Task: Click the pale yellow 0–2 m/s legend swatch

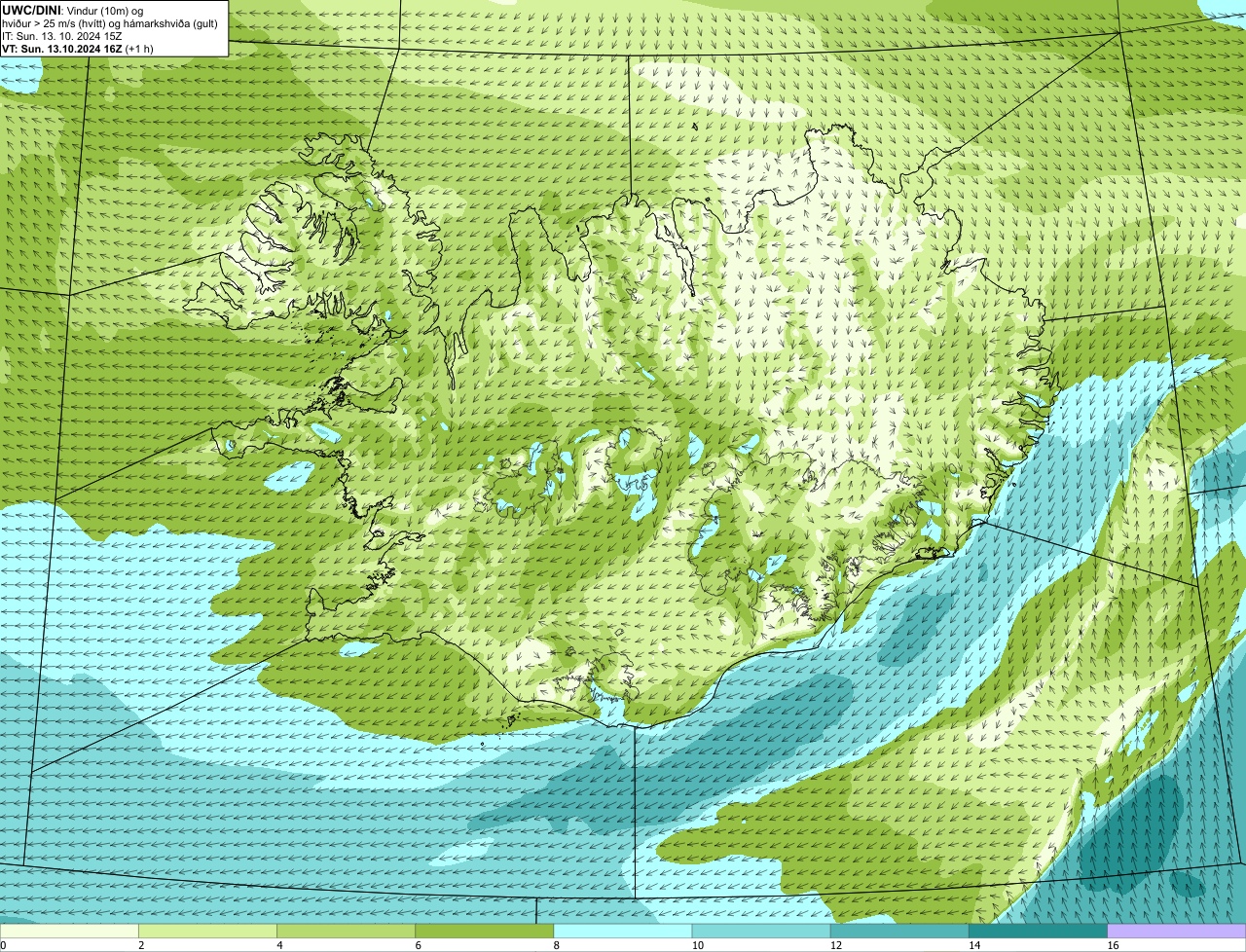Action: pos(69,931)
